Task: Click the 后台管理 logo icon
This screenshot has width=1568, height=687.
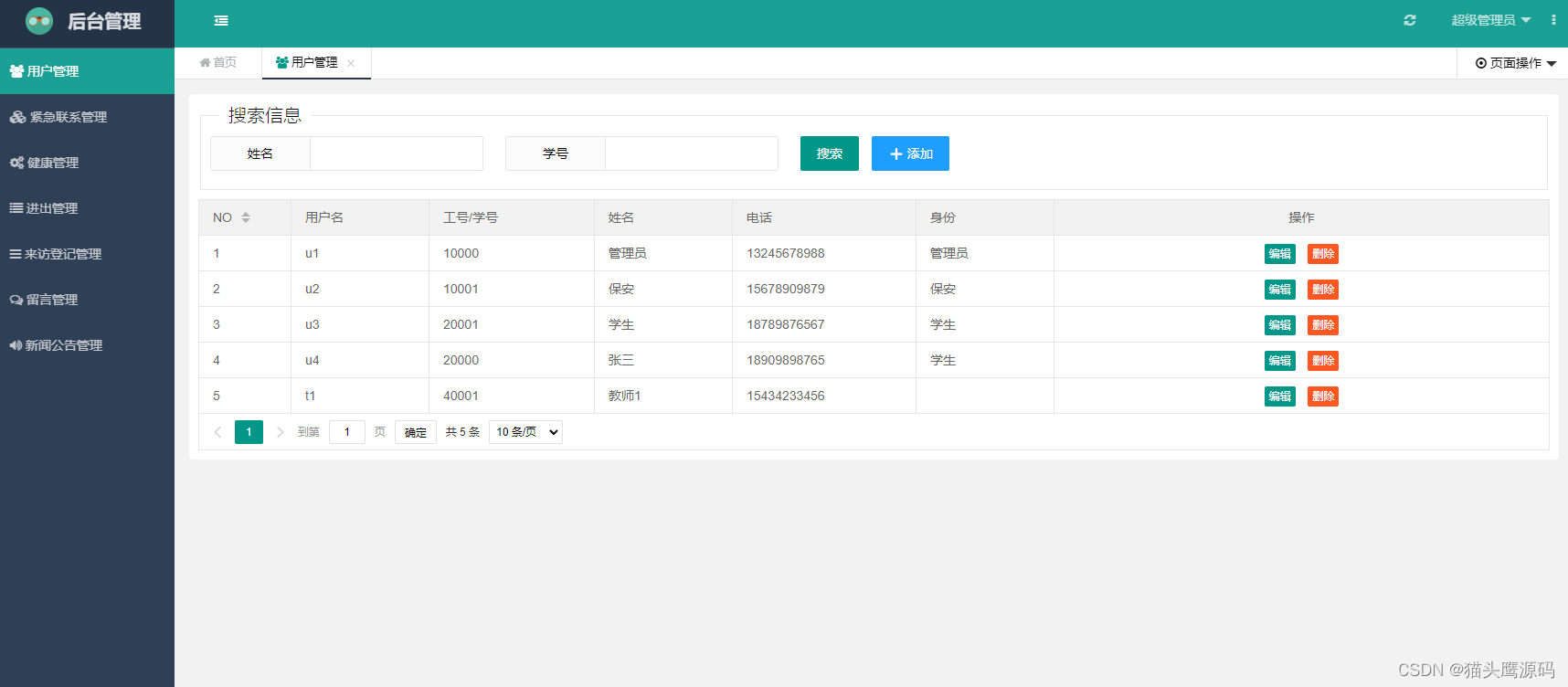Action: [39, 21]
